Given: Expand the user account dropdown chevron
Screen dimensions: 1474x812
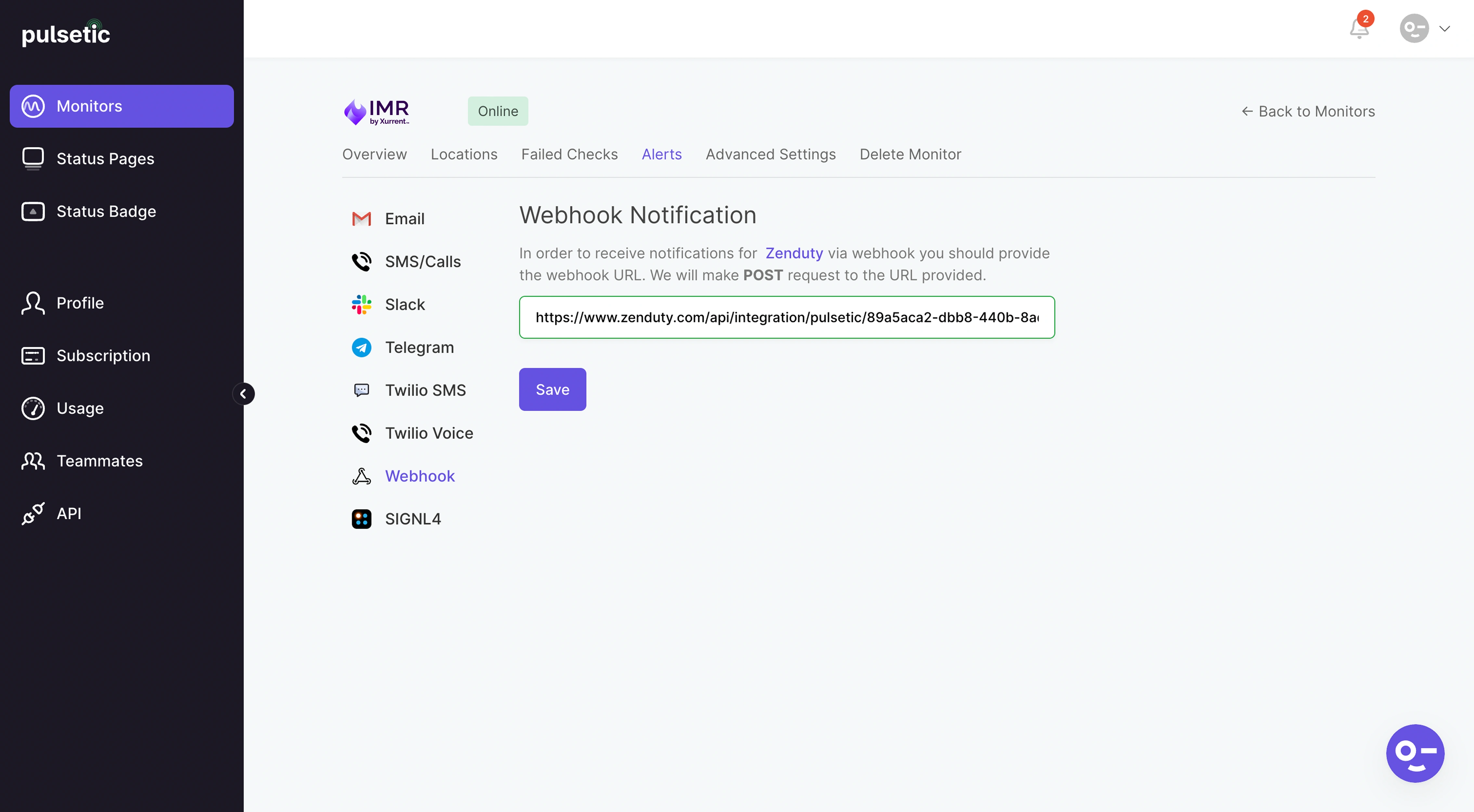Looking at the screenshot, I should 1444,29.
